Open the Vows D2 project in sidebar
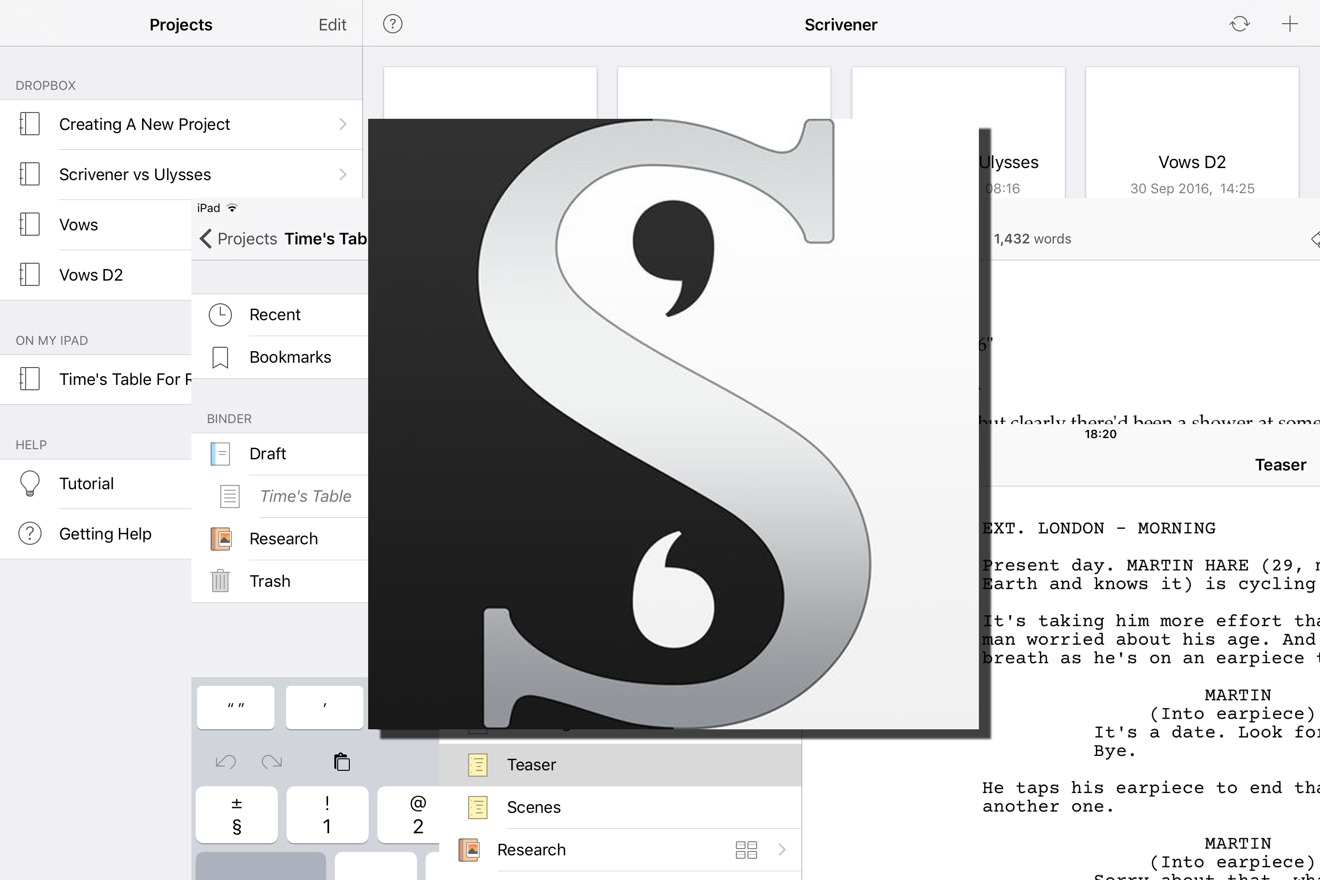This screenshot has width=1320, height=880. [96, 274]
